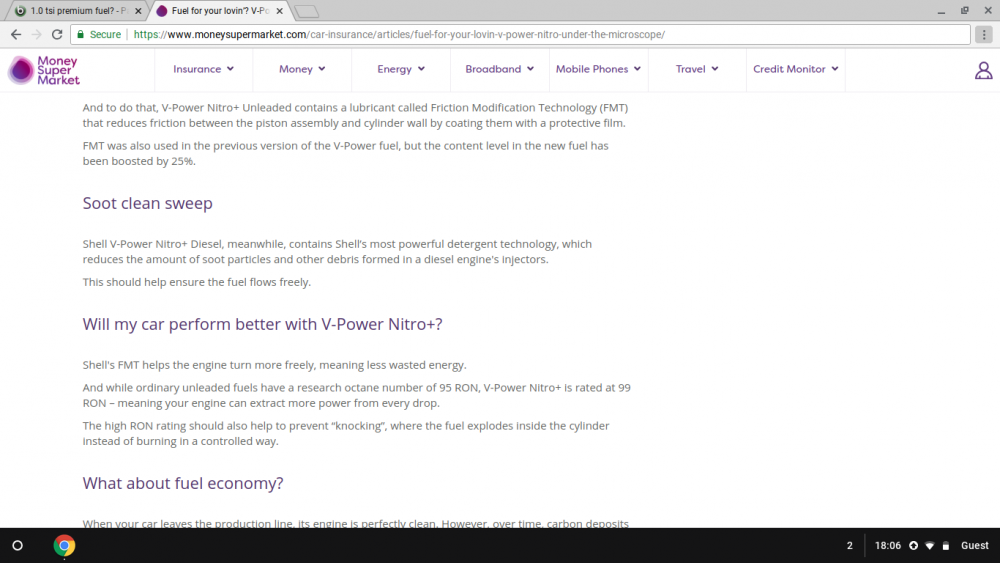This screenshot has width=1000, height=563.
Task: Expand the Money dropdown menu
Action: [x=302, y=69]
